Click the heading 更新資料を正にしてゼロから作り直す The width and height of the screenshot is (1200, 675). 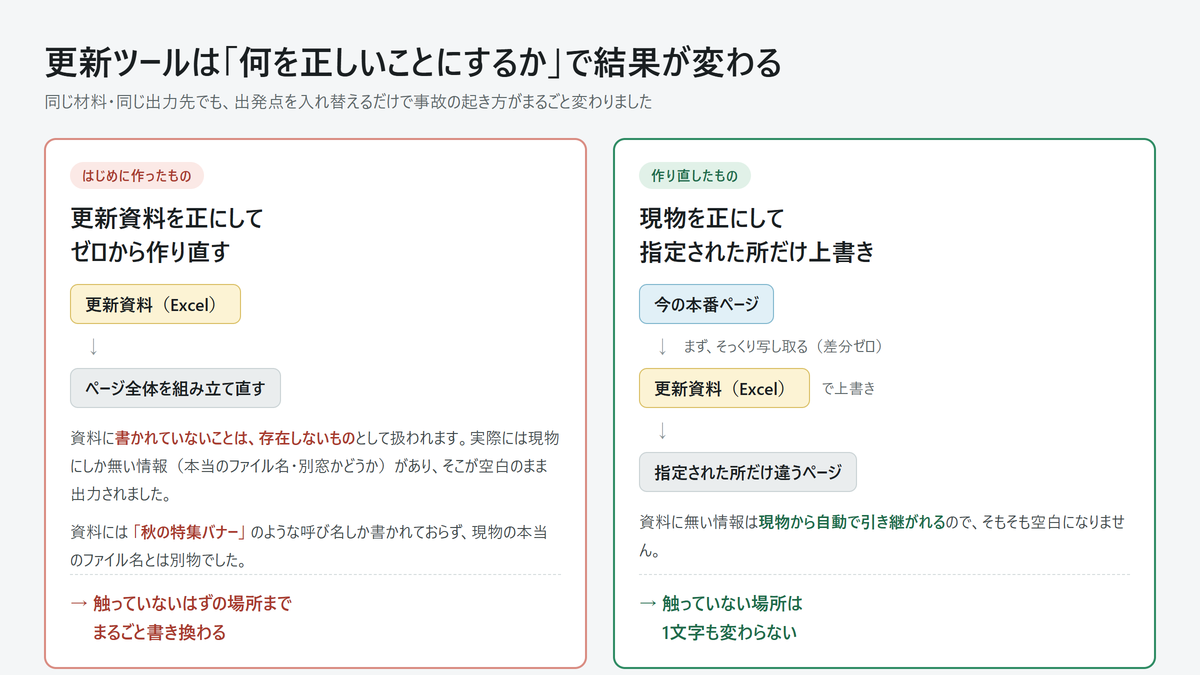click(x=167, y=235)
